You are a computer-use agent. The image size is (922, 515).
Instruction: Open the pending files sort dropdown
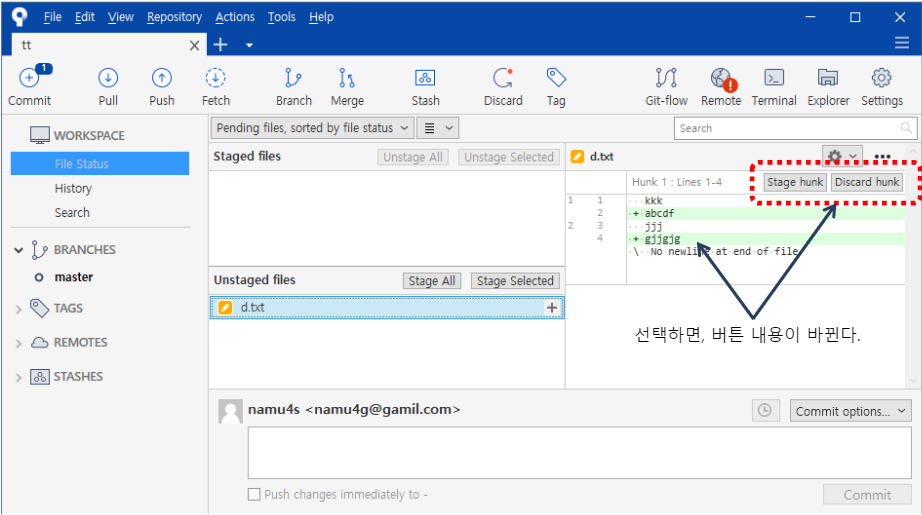point(313,128)
